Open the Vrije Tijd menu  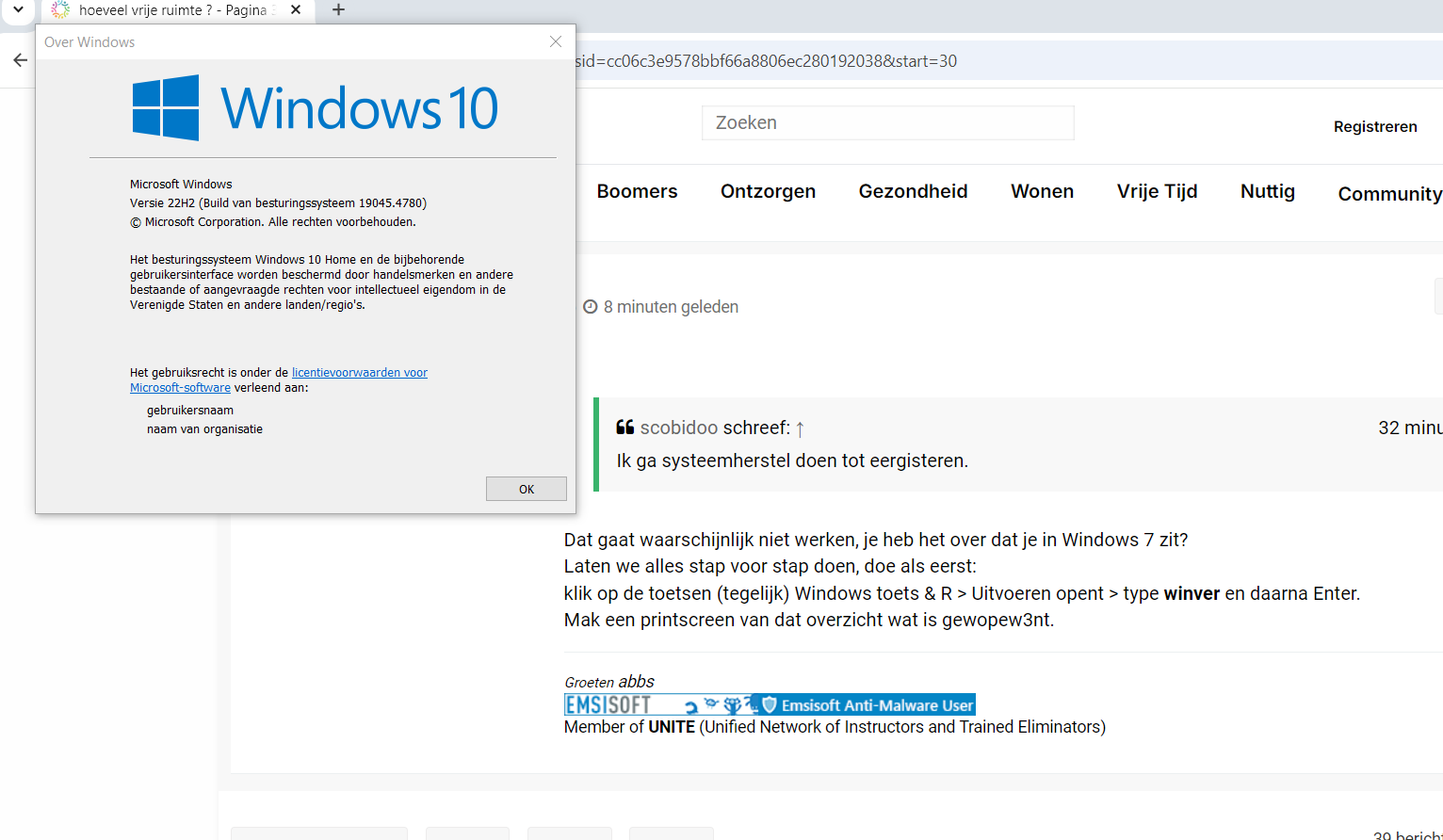pos(1157,191)
